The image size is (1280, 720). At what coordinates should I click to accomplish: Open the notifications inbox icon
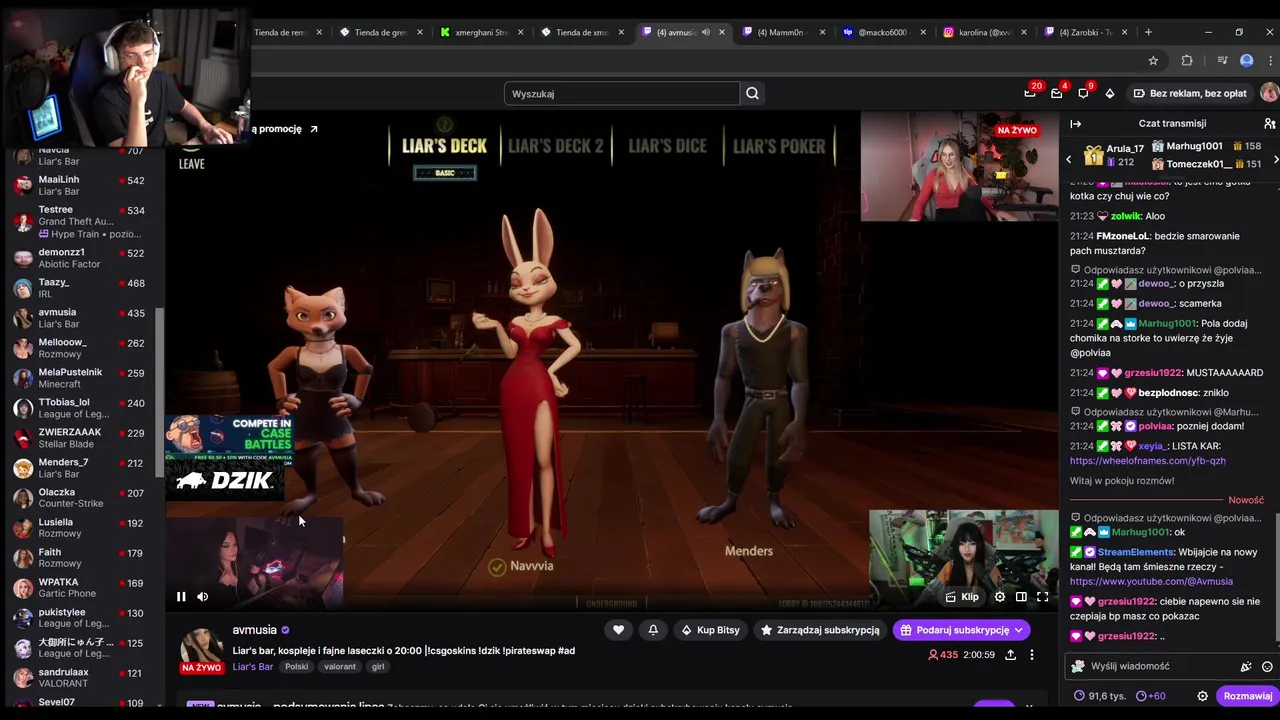pyautogui.click(x=1057, y=93)
